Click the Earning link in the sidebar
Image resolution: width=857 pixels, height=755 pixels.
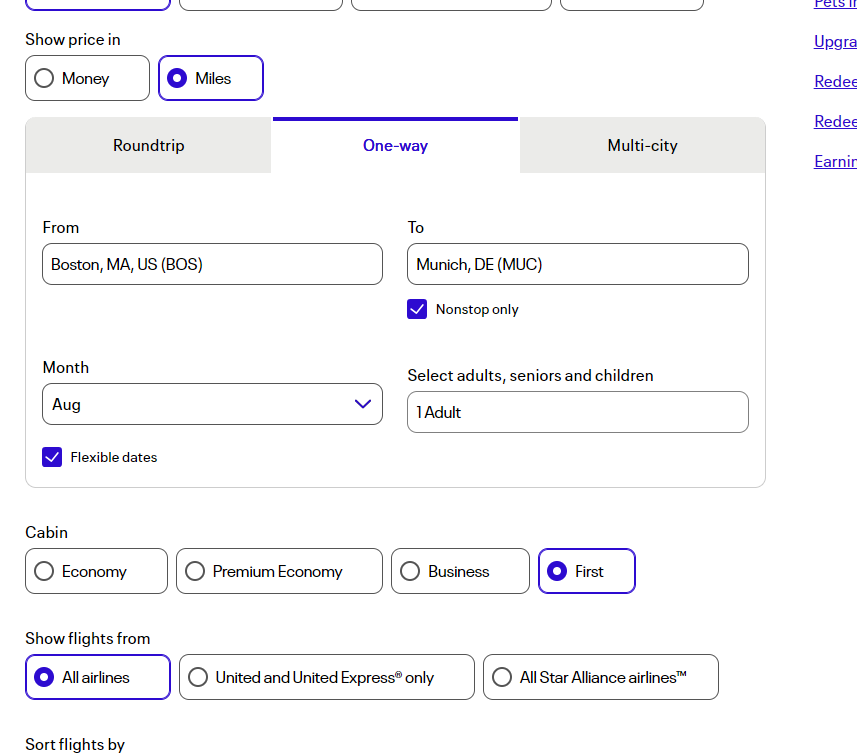point(835,162)
